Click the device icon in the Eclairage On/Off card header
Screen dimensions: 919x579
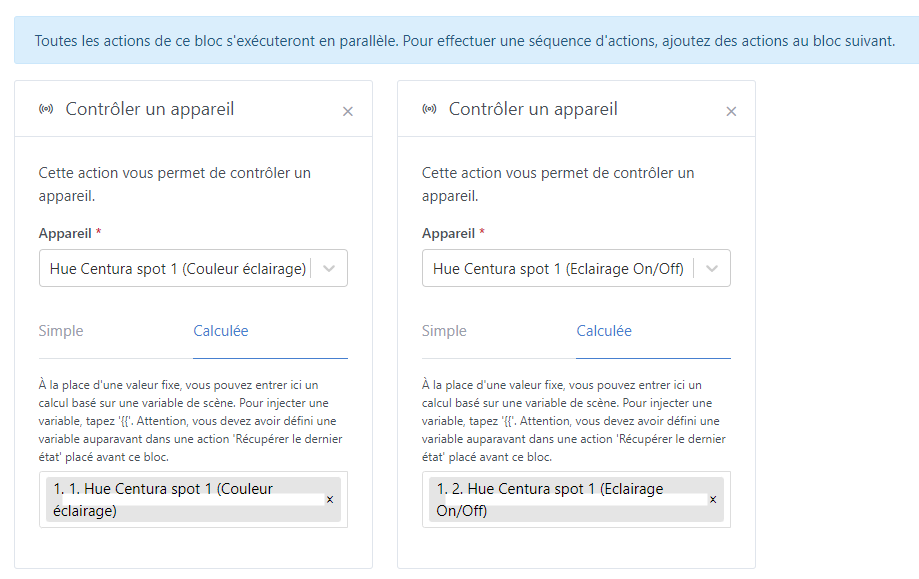pyautogui.click(x=429, y=110)
